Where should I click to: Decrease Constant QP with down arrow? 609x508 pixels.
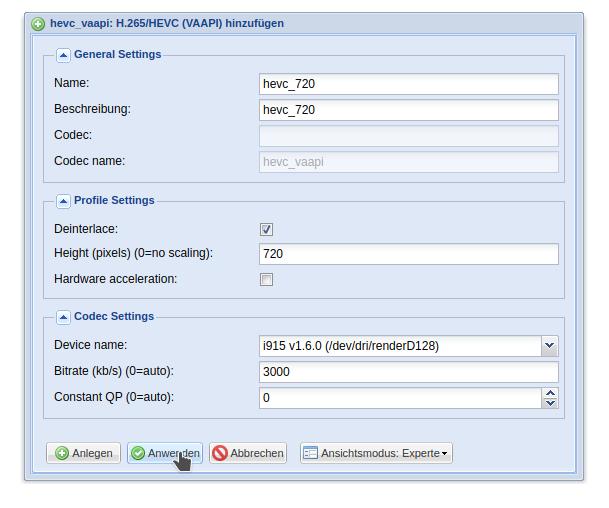point(550,403)
